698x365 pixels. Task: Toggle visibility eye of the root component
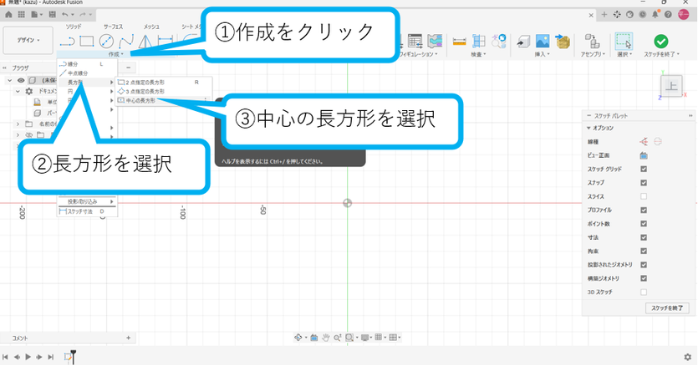(20, 81)
